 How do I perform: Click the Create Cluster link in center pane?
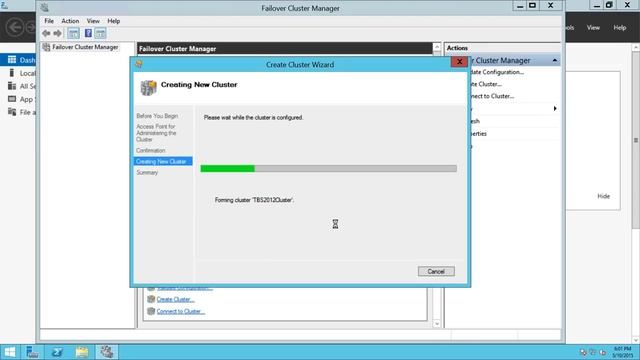point(176,300)
